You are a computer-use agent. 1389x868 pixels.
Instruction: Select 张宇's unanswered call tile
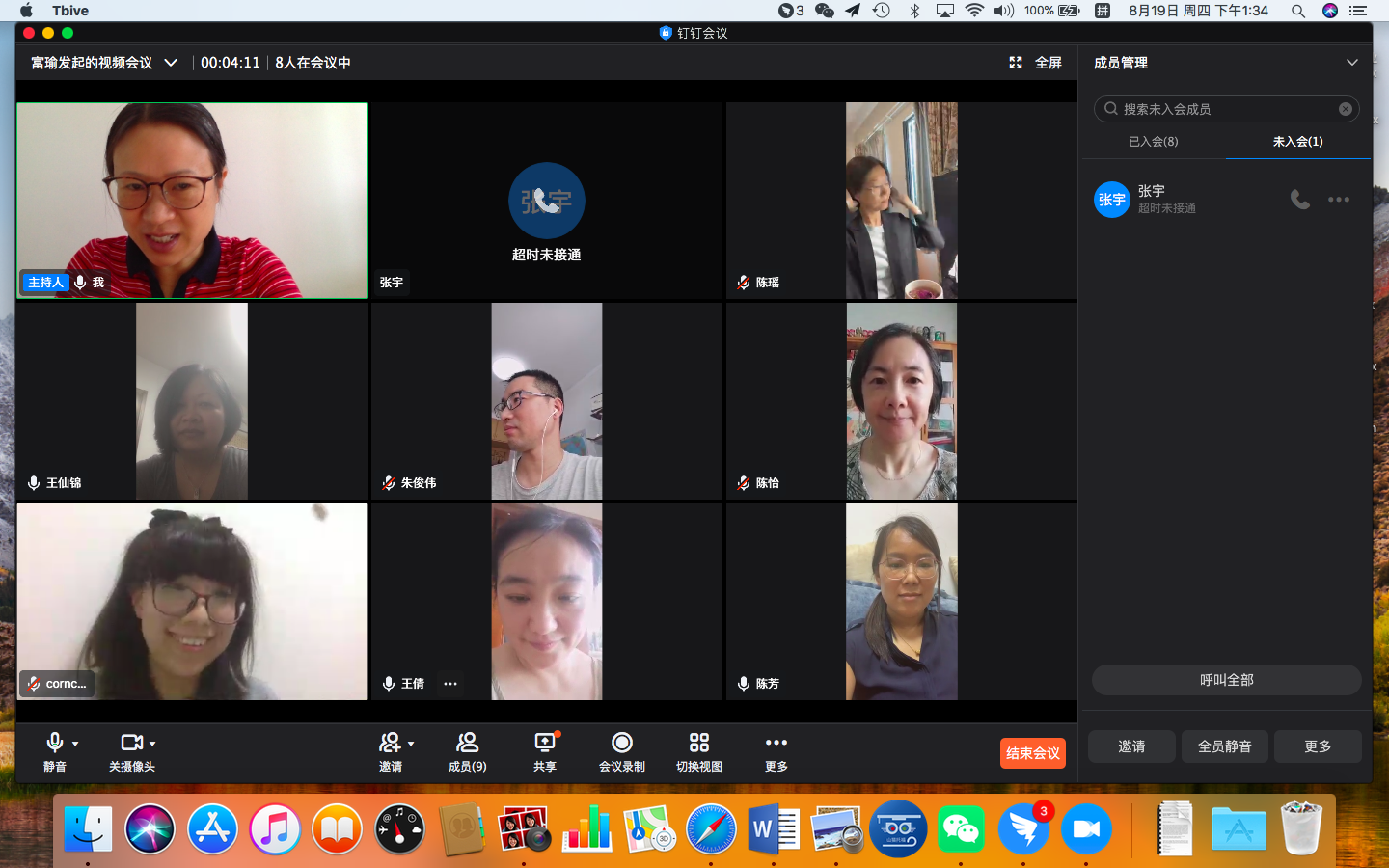point(547,201)
